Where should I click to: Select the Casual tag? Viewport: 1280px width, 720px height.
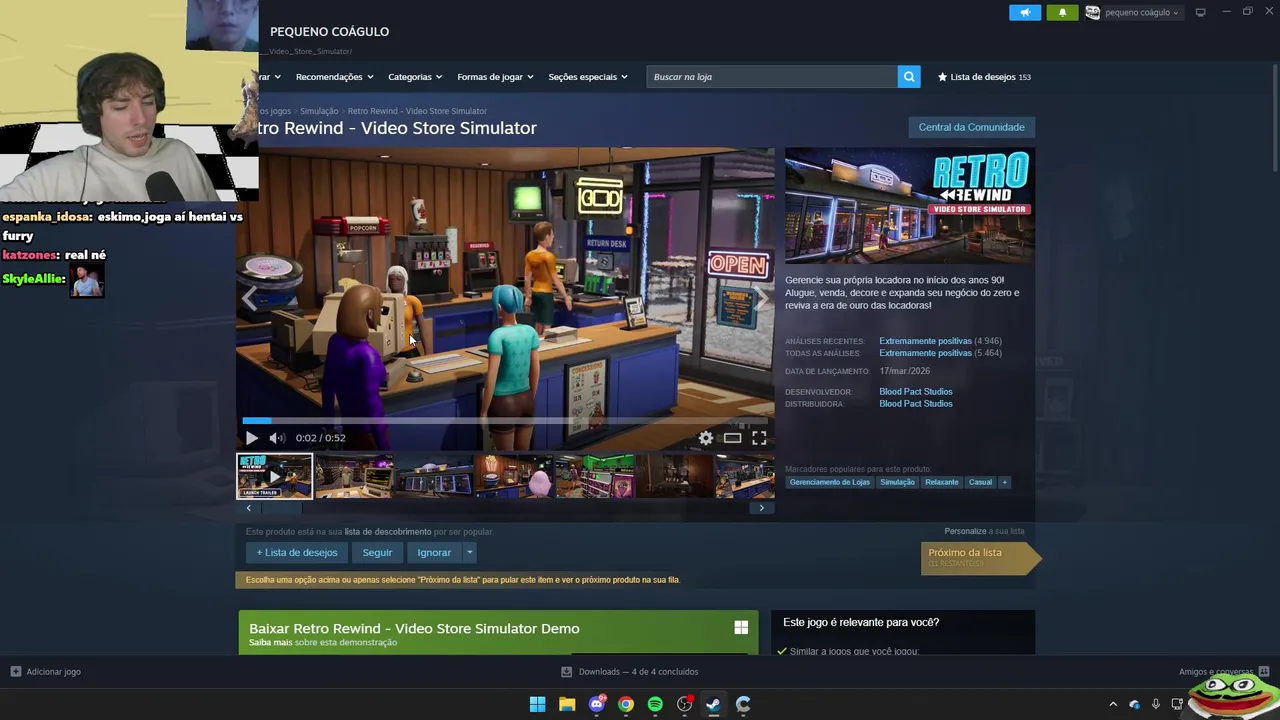[980, 482]
